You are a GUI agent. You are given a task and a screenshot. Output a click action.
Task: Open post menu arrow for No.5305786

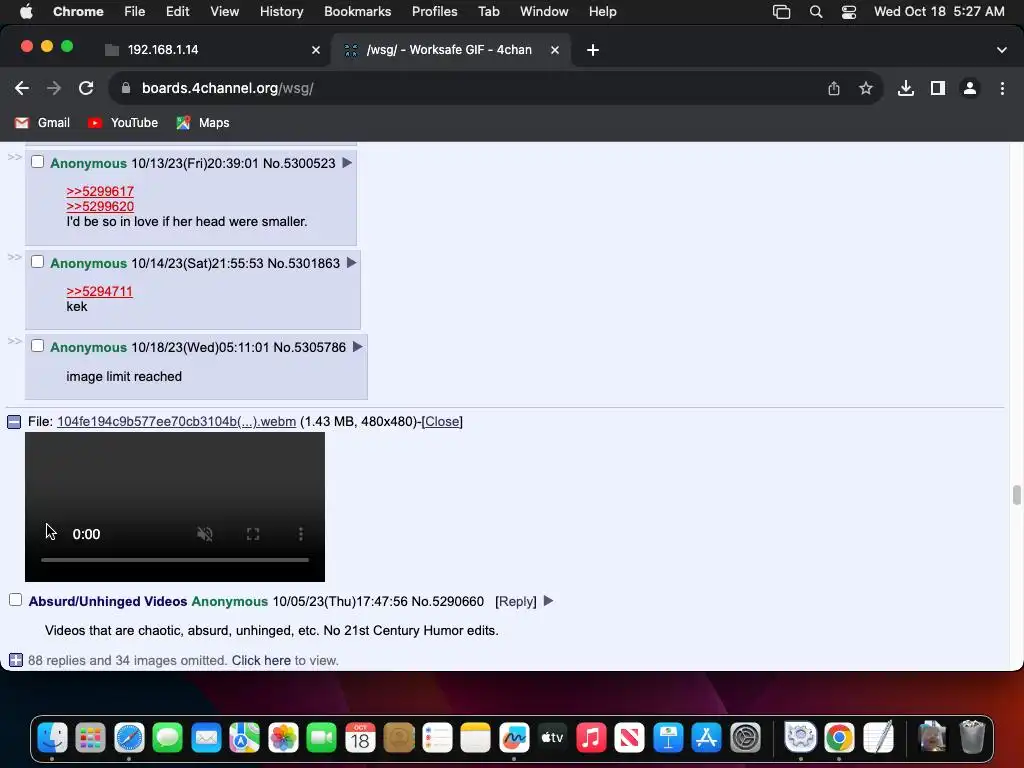(x=357, y=347)
